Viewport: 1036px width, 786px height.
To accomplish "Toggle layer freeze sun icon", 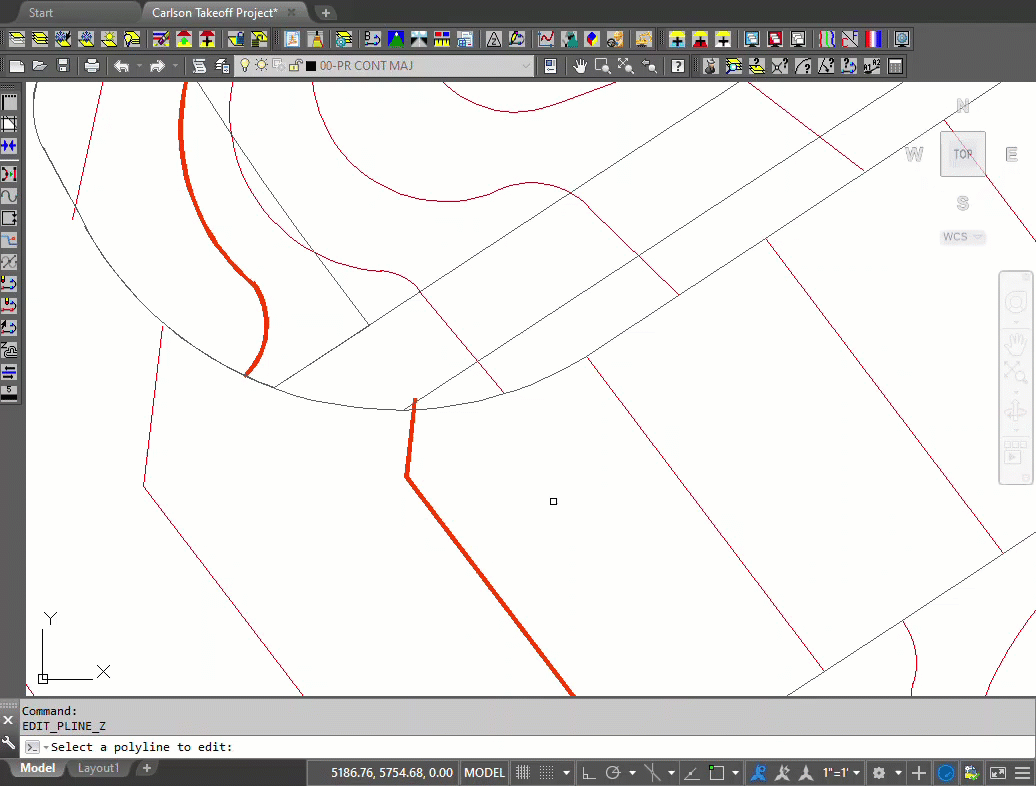I will (262, 65).
